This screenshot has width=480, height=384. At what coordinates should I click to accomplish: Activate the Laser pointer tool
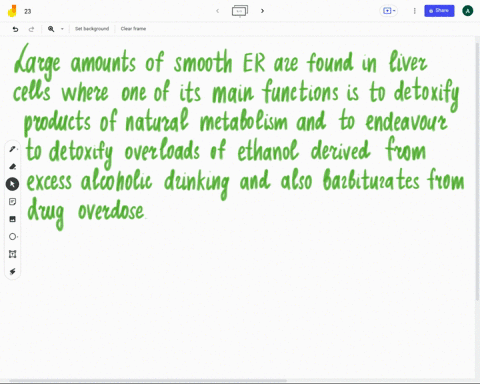point(13,272)
